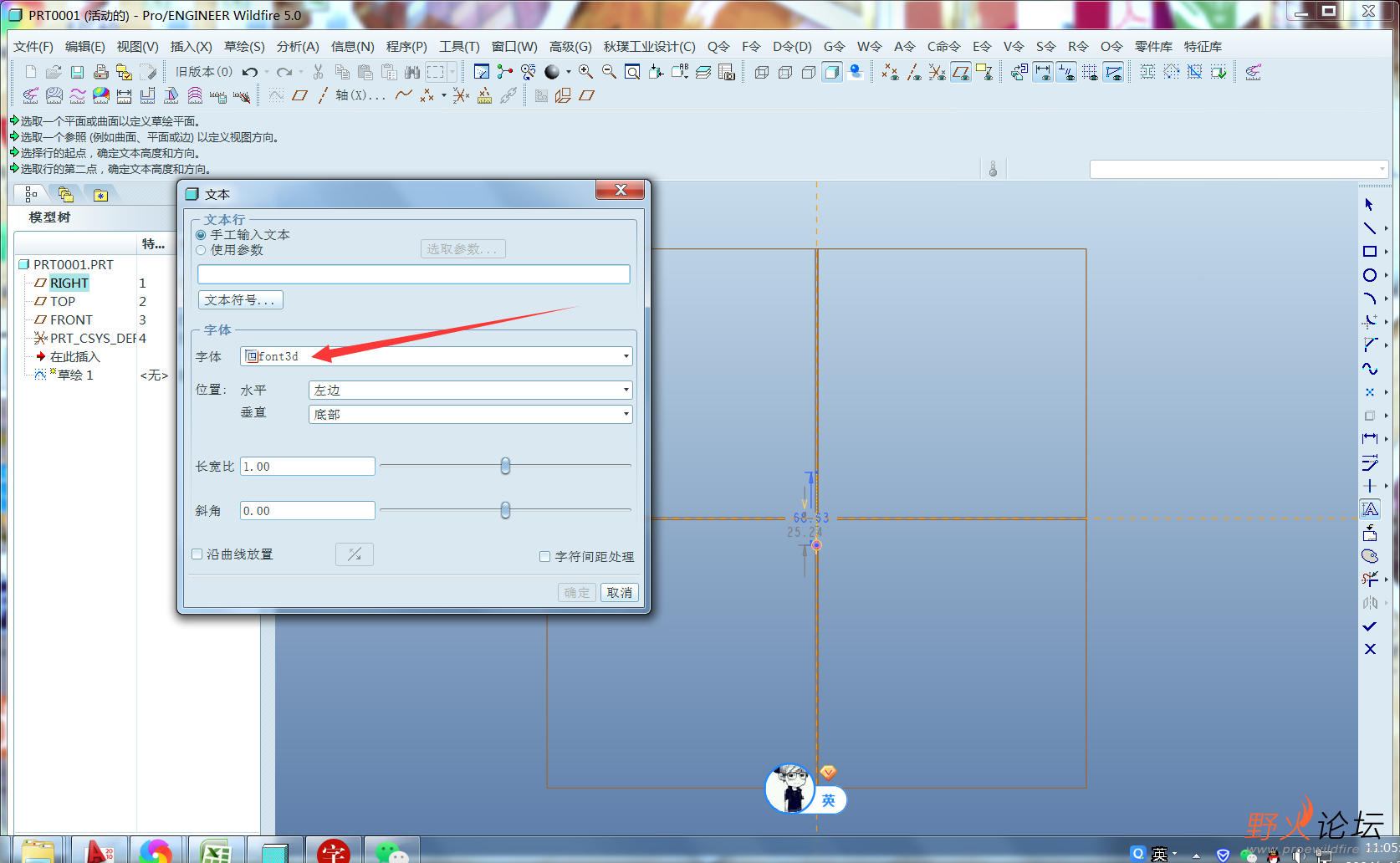Open the 视图(V) menu
The width and height of the screenshot is (1400, 863).
click(x=137, y=47)
